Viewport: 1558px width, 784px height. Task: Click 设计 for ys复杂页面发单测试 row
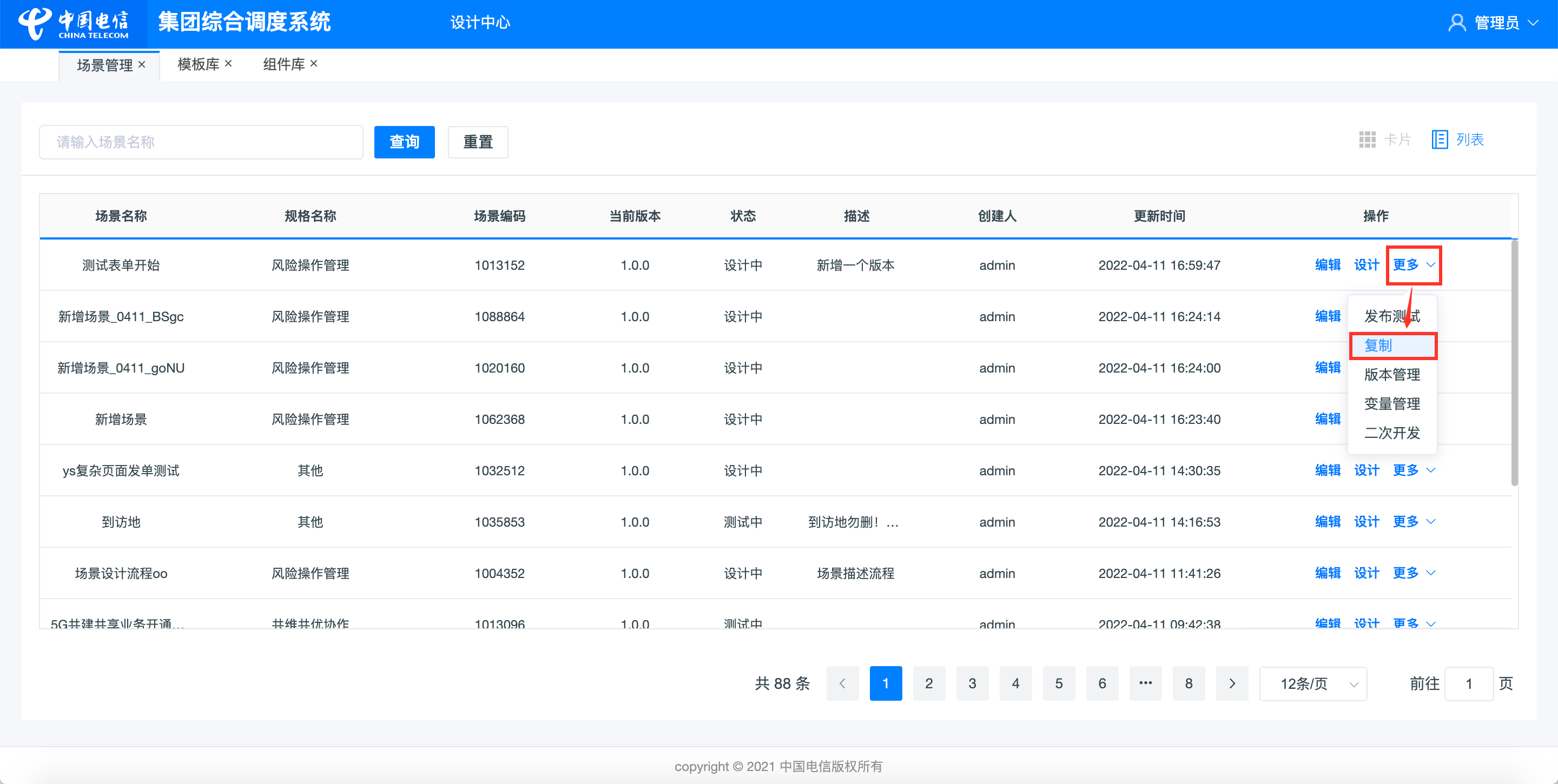(1366, 470)
